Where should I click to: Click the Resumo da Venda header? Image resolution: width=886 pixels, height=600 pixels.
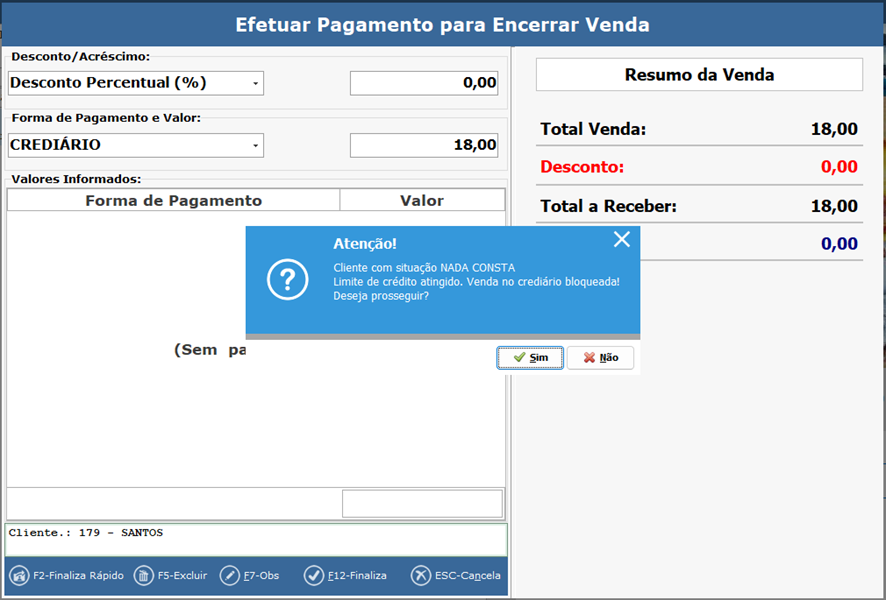[699, 75]
